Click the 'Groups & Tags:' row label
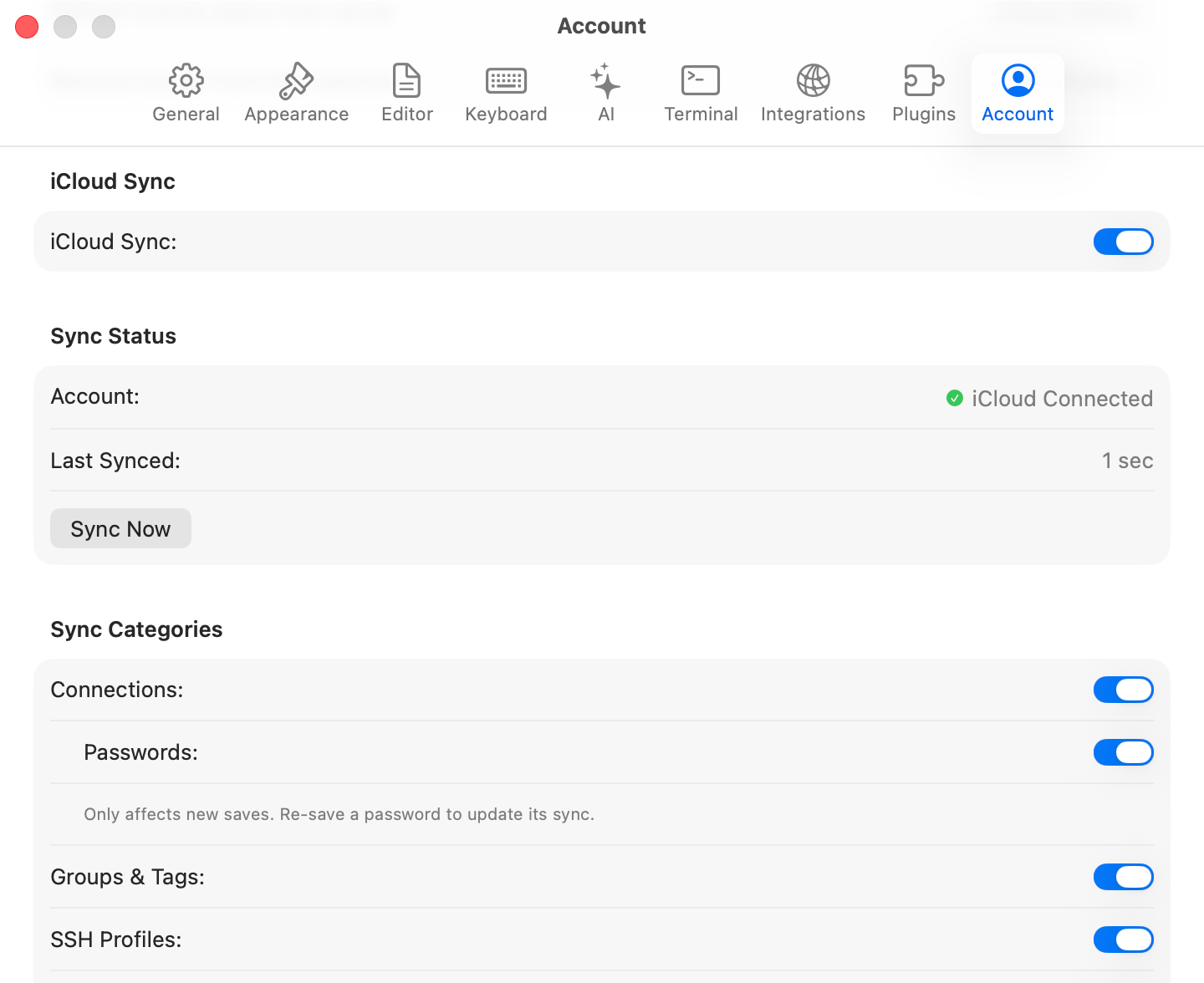1204x983 pixels. click(x=127, y=877)
